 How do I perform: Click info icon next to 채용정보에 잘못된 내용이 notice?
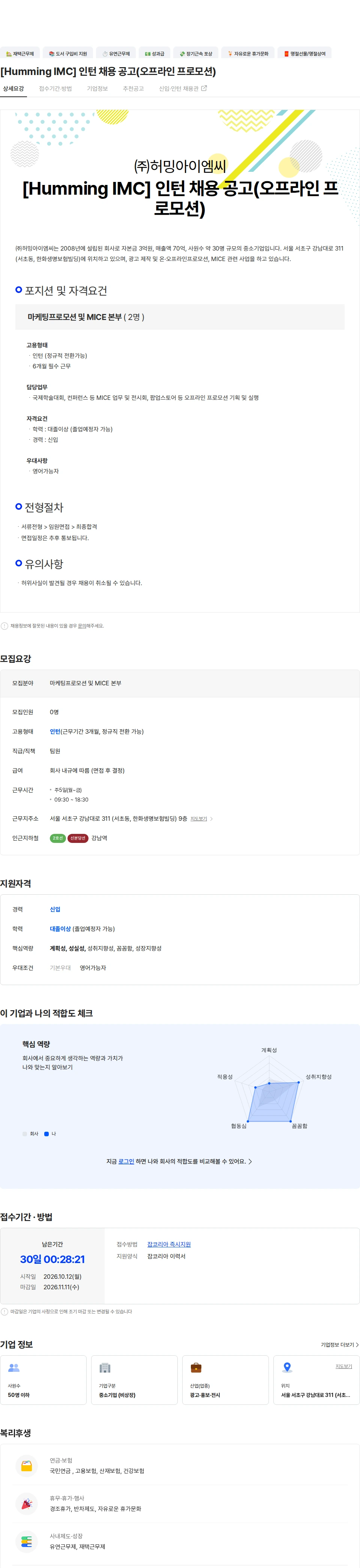coord(4,626)
